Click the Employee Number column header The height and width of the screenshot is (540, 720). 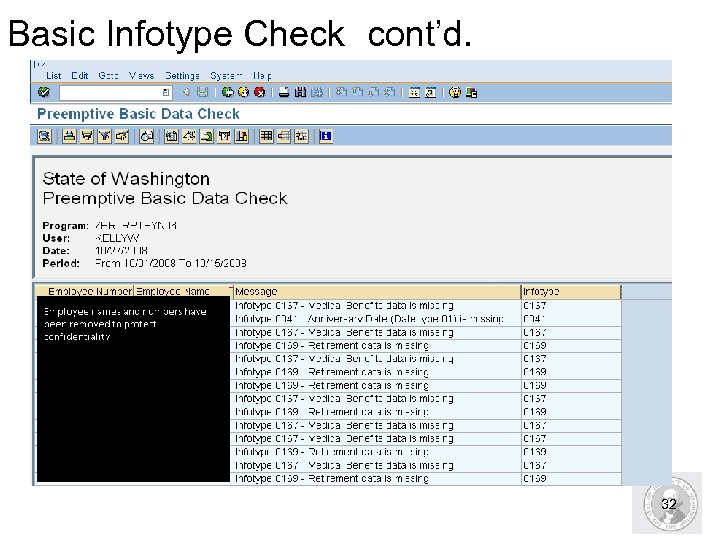tap(85, 292)
